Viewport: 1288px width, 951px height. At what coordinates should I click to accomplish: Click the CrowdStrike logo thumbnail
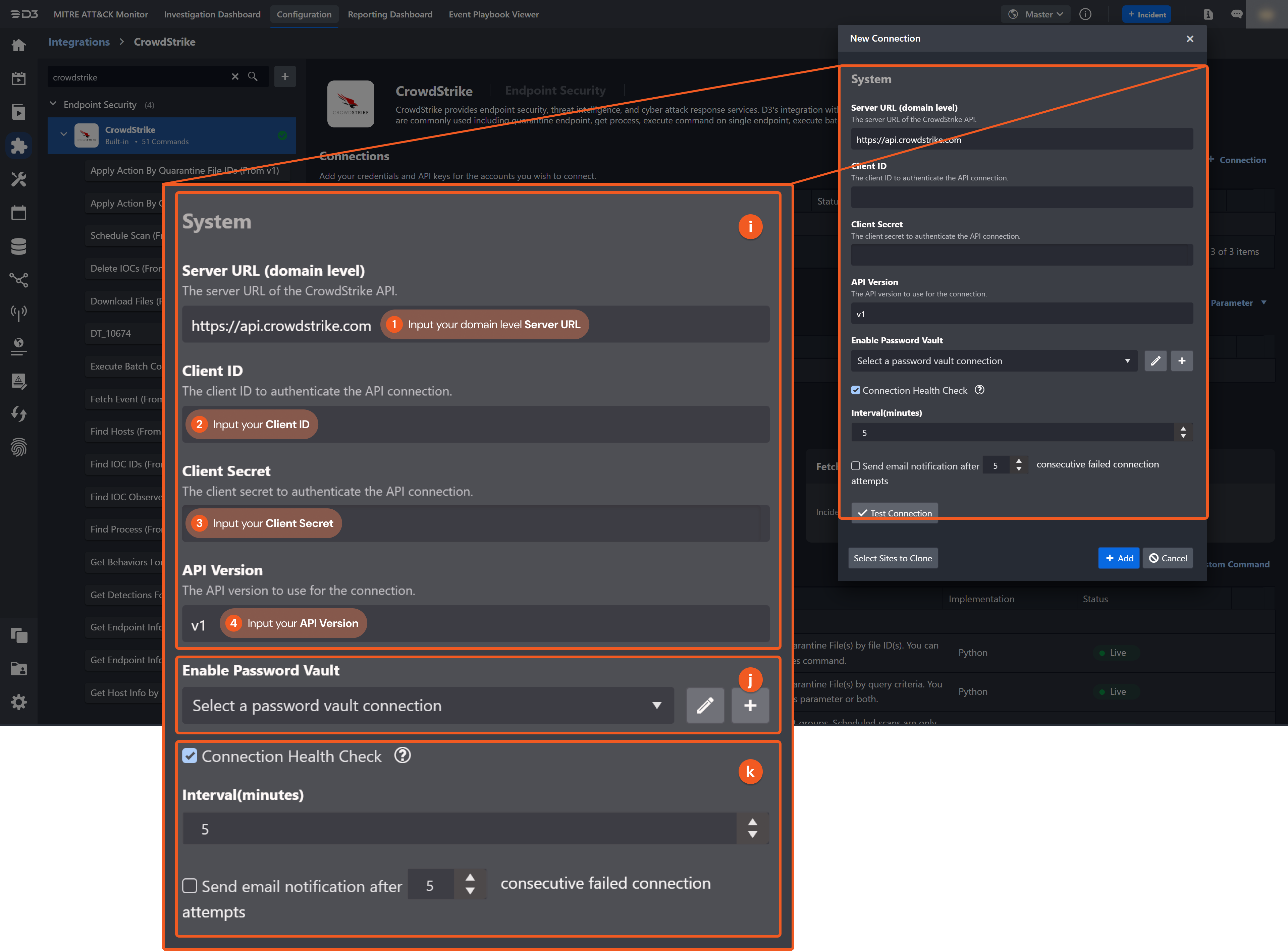tap(351, 104)
